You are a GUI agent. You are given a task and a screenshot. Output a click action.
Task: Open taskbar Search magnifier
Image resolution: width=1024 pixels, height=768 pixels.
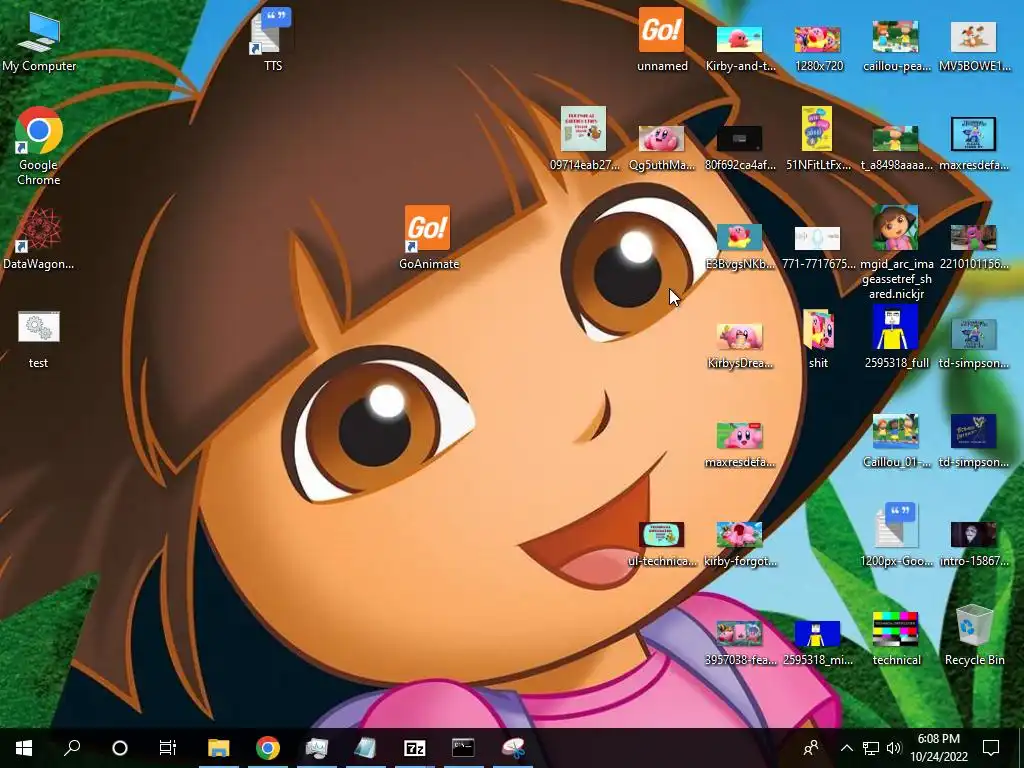pos(72,748)
